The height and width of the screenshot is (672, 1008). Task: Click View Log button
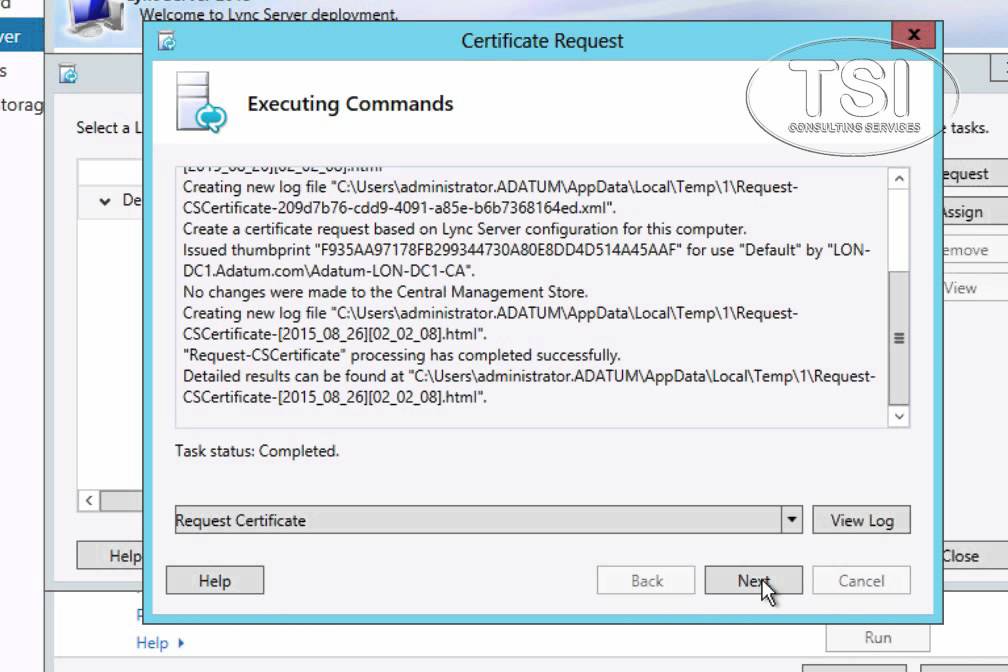(861, 520)
